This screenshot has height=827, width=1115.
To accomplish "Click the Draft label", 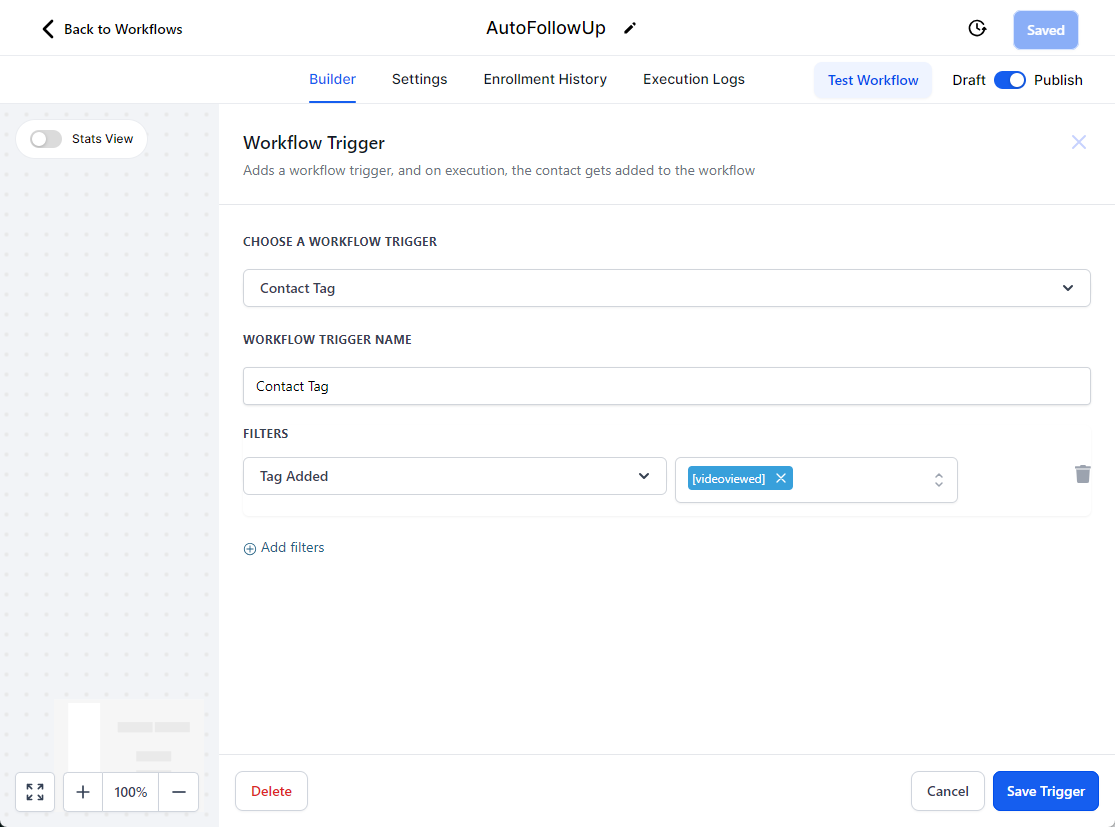I will (969, 80).
